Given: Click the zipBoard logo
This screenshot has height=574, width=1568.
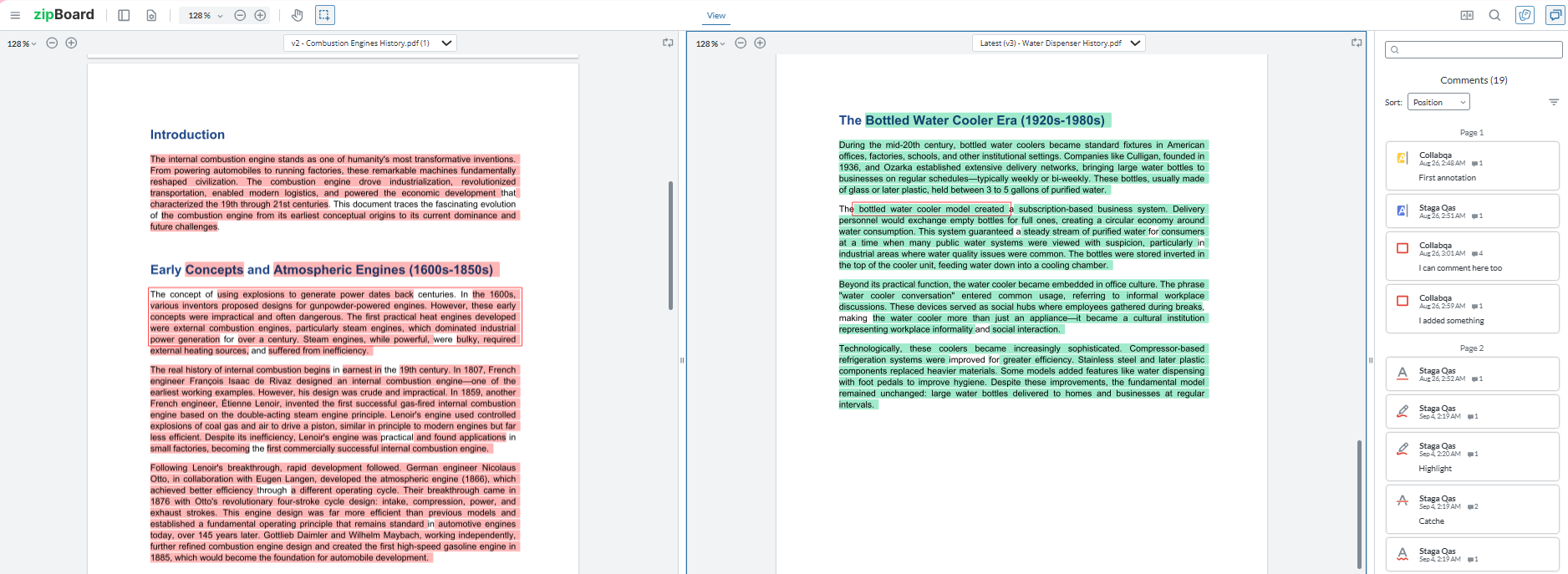Looking at the screenshot, I should (64, 14).
